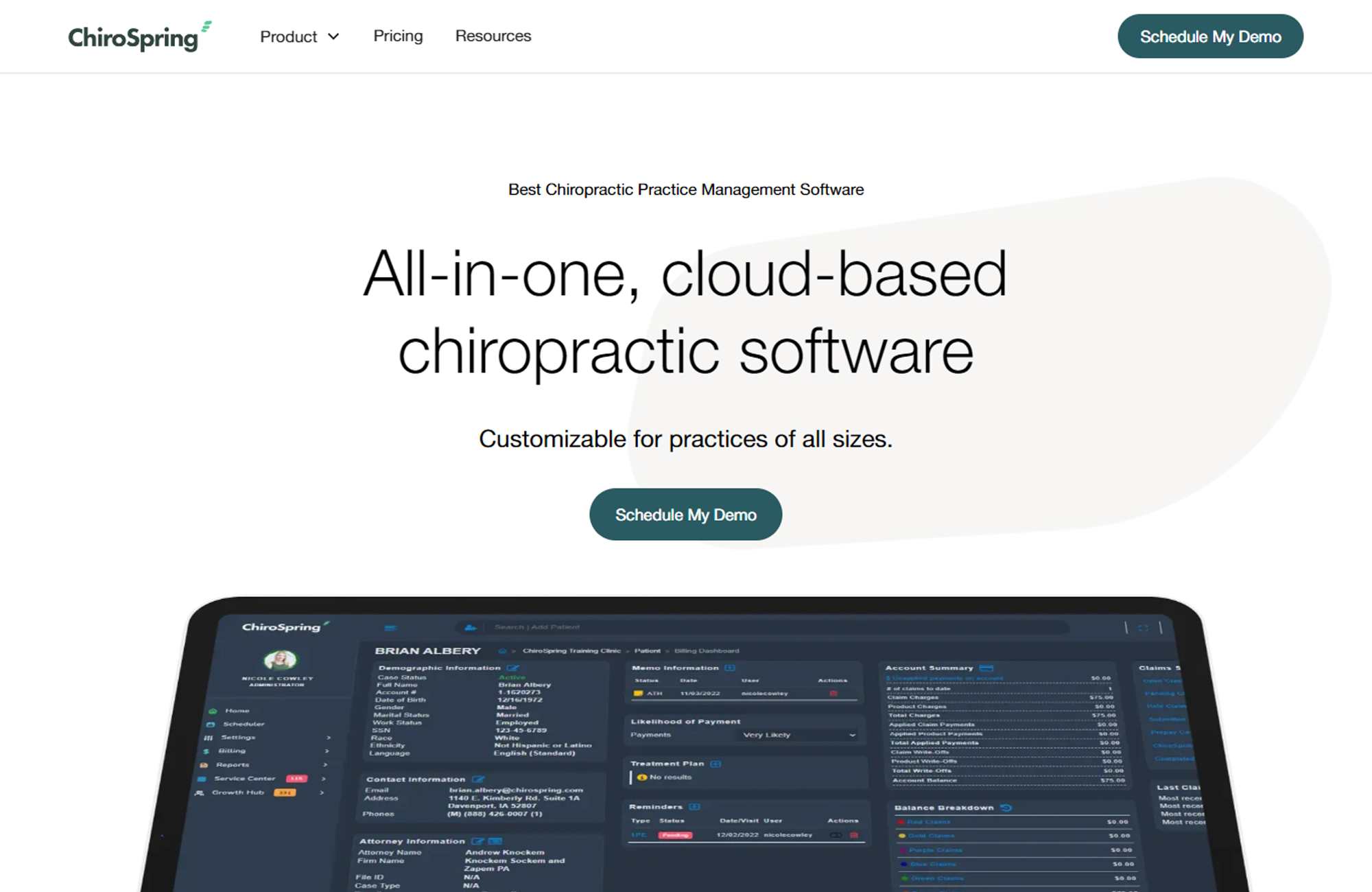Click the Home icon in the app sidebar

(213, 711)
